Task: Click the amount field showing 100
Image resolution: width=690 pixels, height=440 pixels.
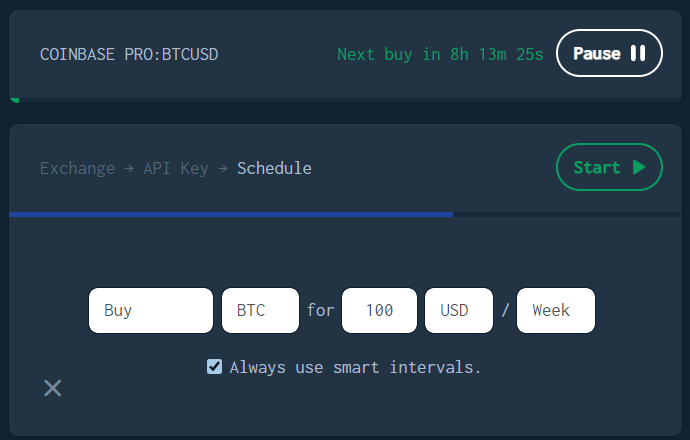Action: click(x=379, y=311)
